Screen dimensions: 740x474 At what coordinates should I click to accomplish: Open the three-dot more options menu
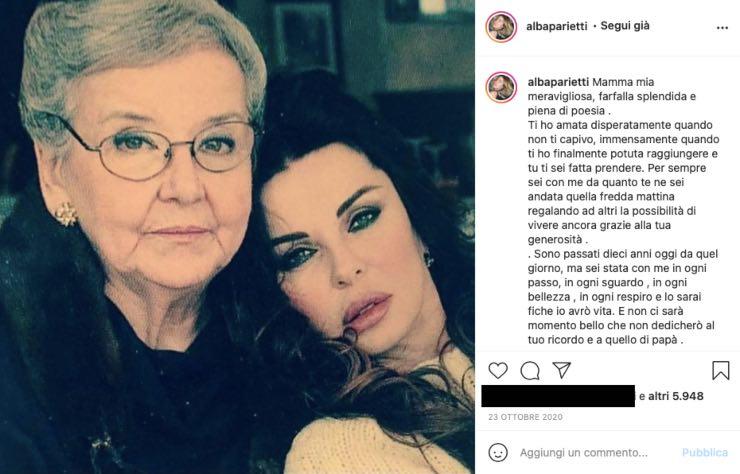(722, 28)
